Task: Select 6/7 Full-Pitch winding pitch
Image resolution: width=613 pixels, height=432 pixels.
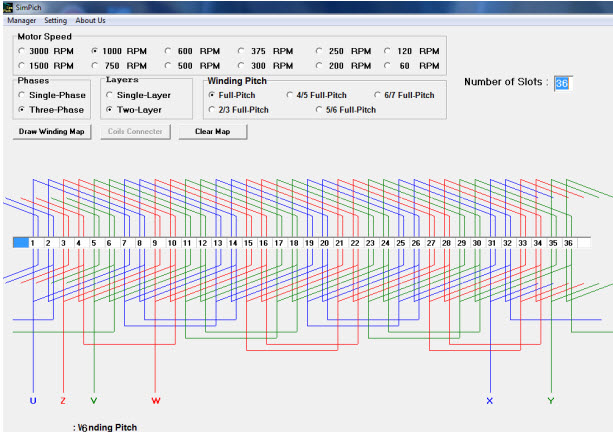Action: tap(404, 95)
